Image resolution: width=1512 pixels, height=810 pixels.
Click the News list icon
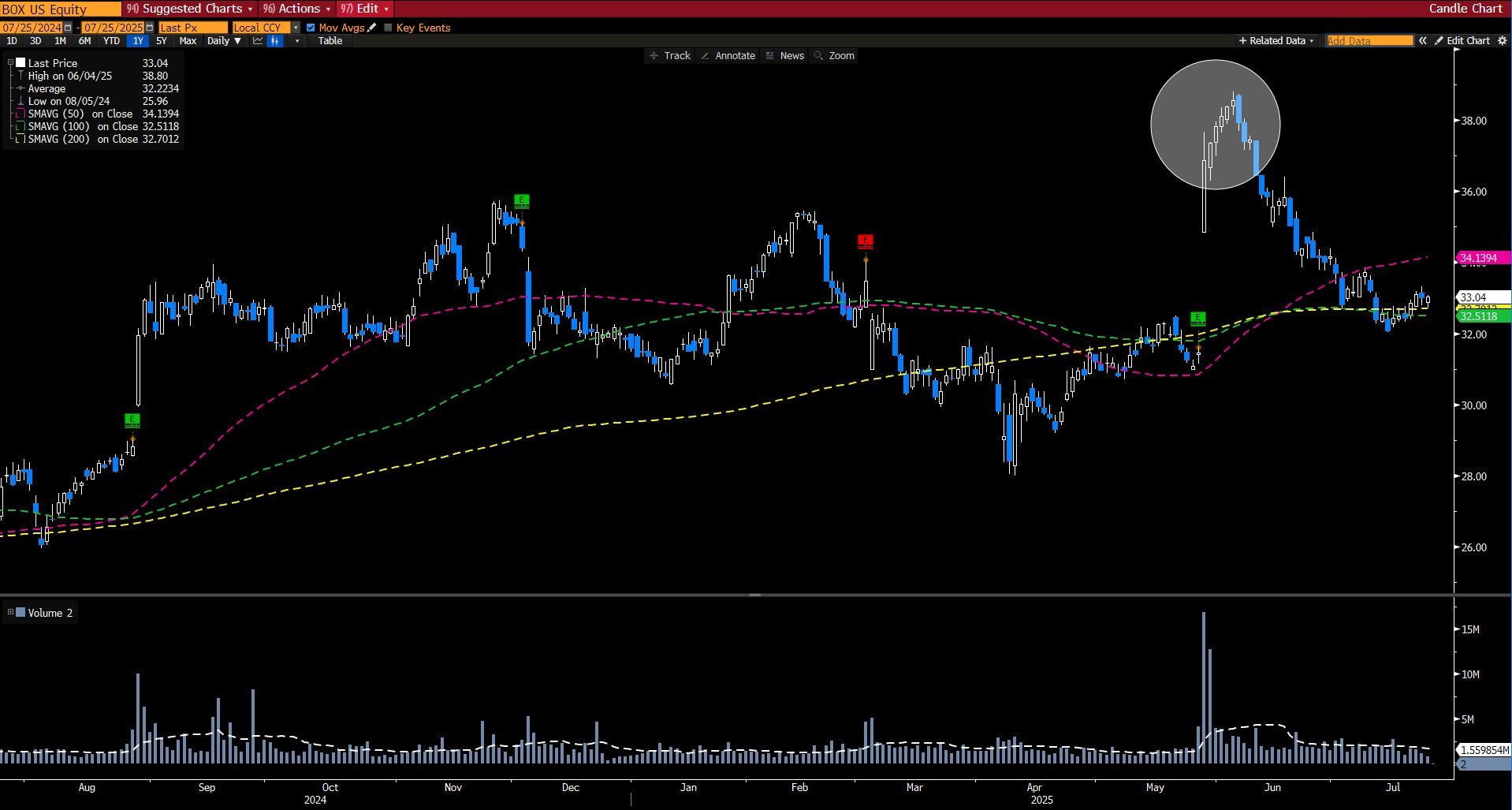coord(770,56)
